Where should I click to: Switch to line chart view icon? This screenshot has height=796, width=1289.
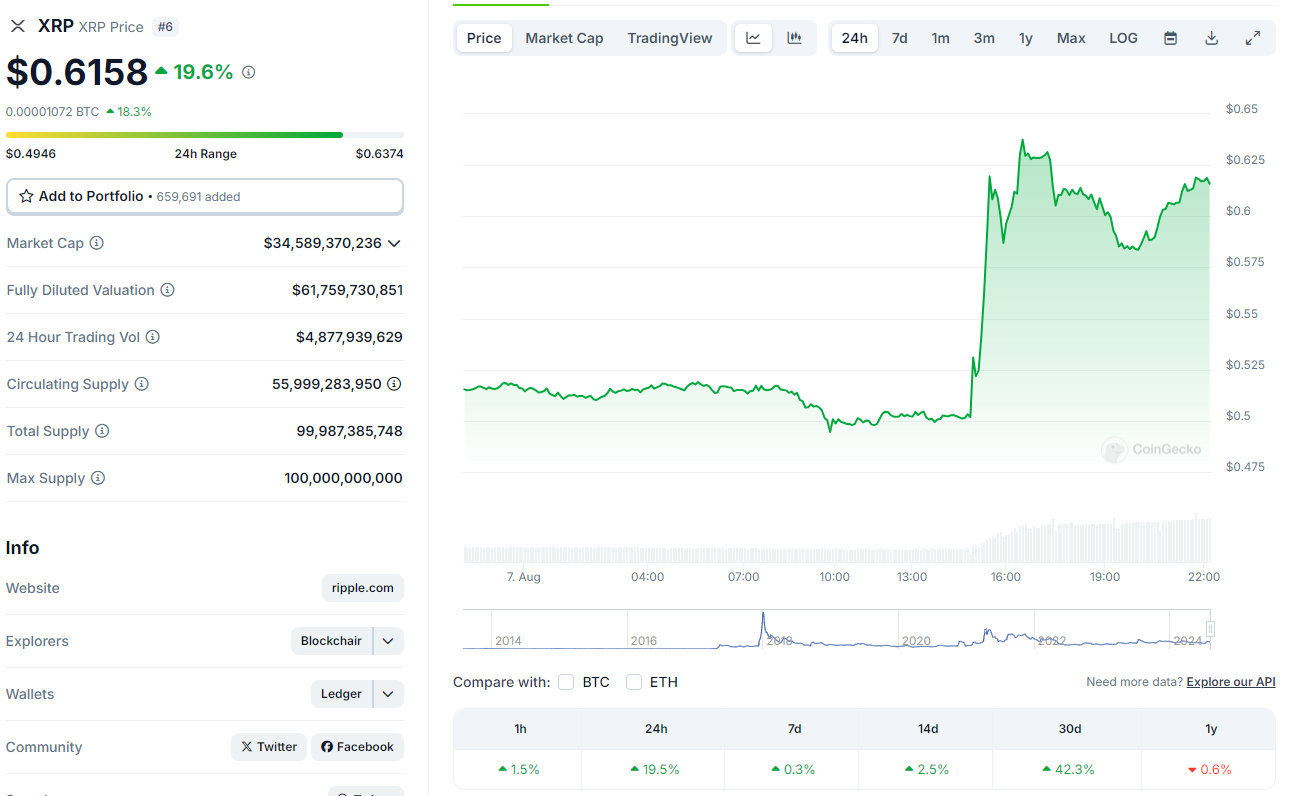(x=754, y=38)
